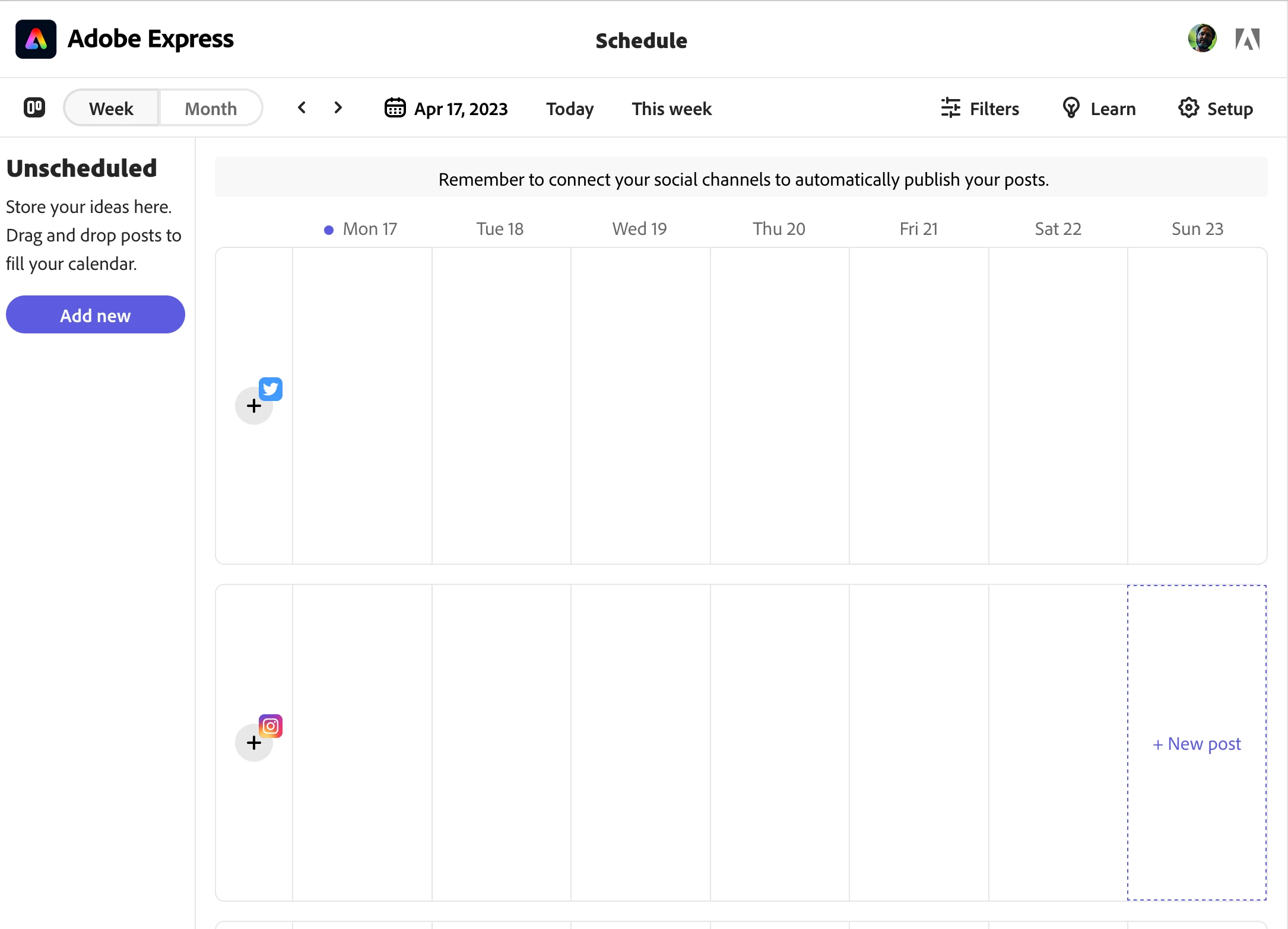Go to the next week arrow
The width and height of the screenshot is (1288, 929).
(x=338, y=108)
